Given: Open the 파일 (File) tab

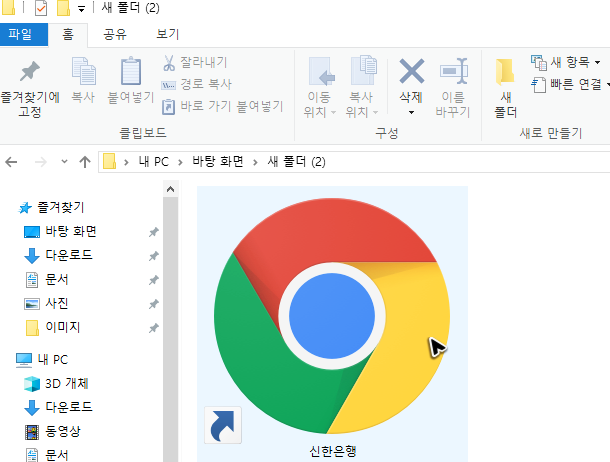Looking at the screenshot, I should (24, 34).
